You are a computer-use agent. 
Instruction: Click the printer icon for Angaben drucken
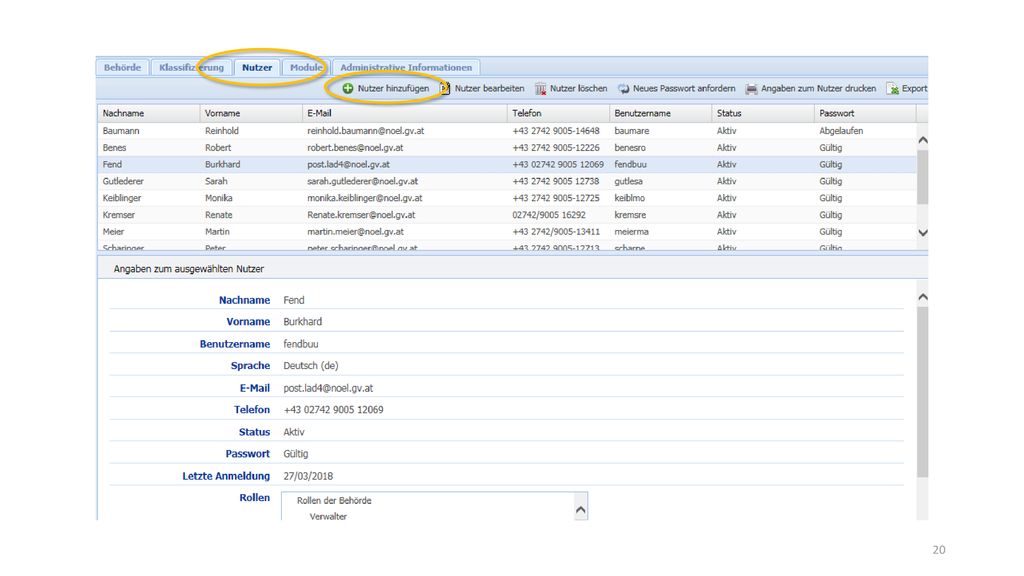(752, 88)
